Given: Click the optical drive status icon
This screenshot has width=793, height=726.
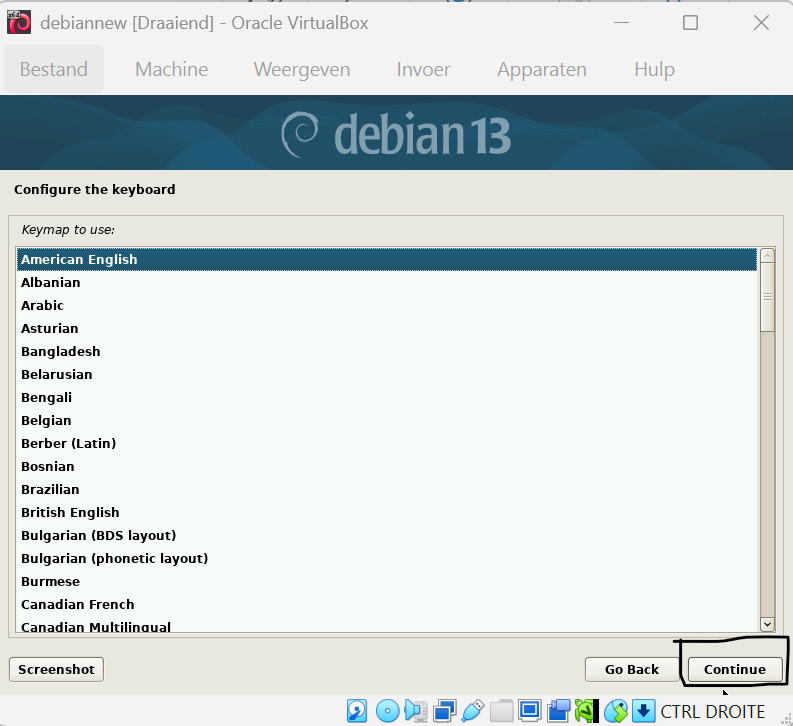Looking at the screenshot, I should click(388, 711).
